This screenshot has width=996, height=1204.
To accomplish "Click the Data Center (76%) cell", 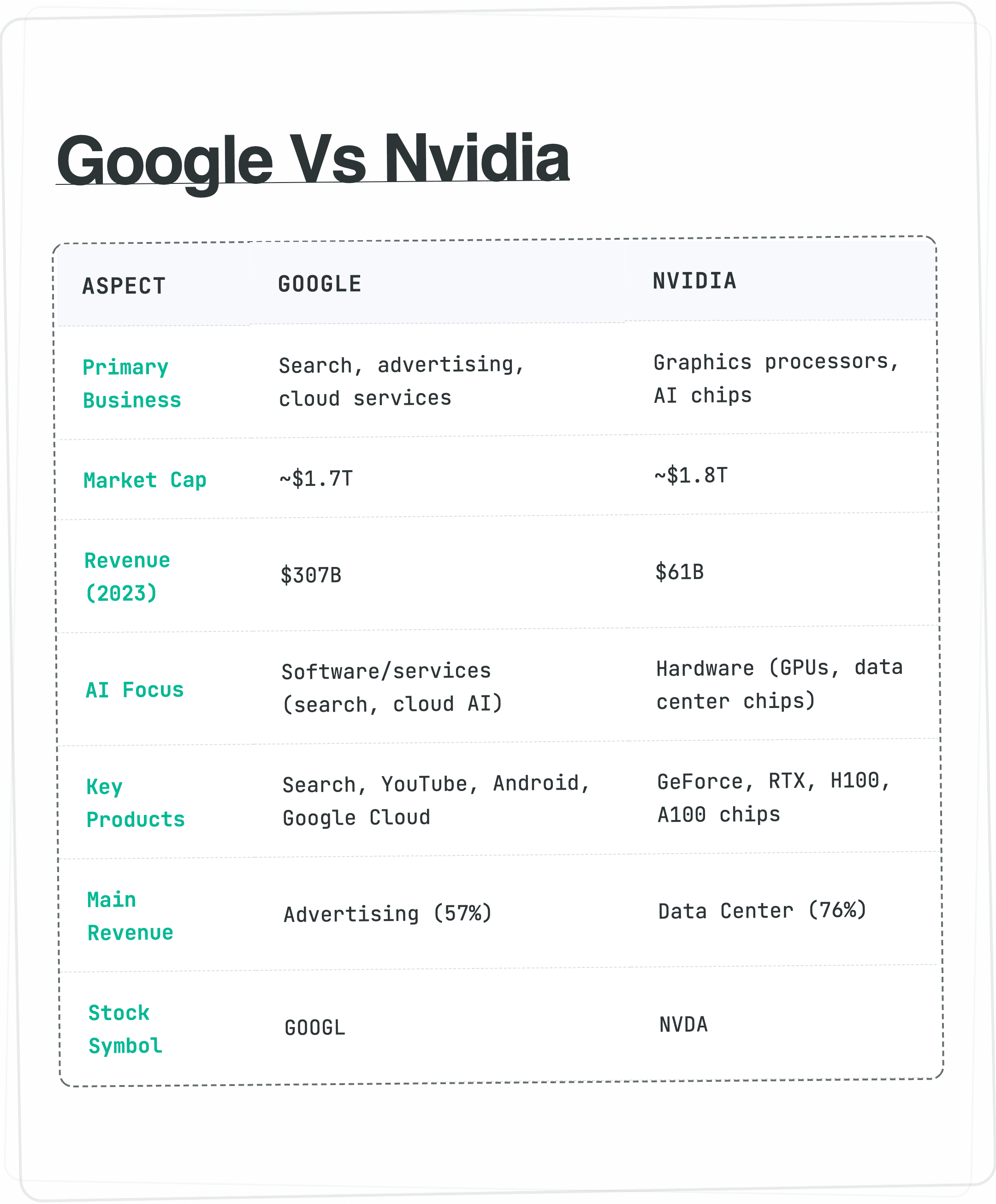I will (x=763, y=910).
